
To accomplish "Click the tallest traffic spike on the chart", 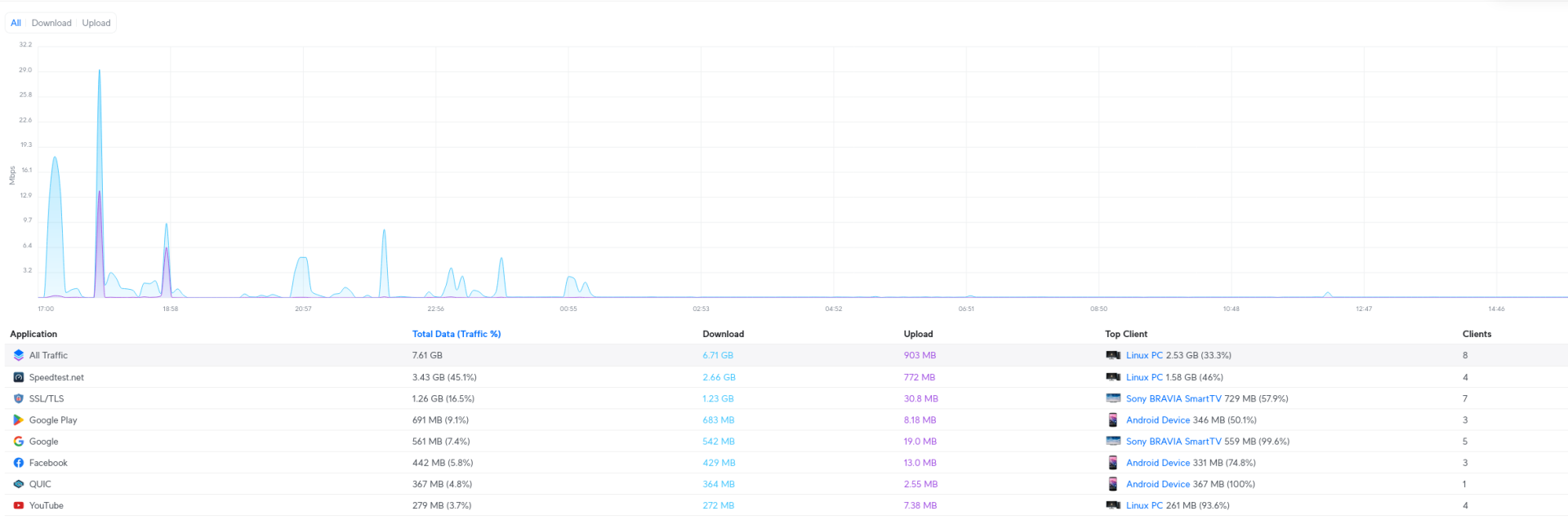I will pos(100,73).
